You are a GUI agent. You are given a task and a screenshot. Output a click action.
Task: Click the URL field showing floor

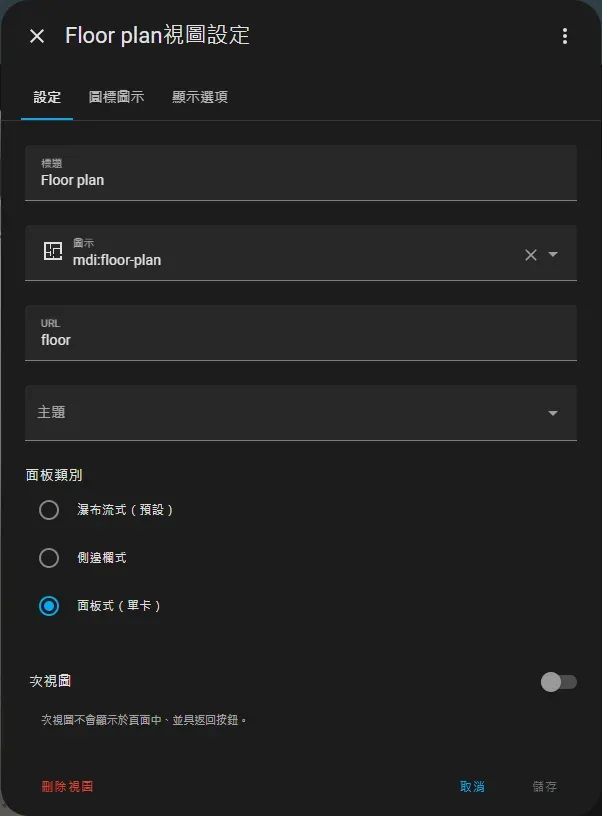(300, 332)
